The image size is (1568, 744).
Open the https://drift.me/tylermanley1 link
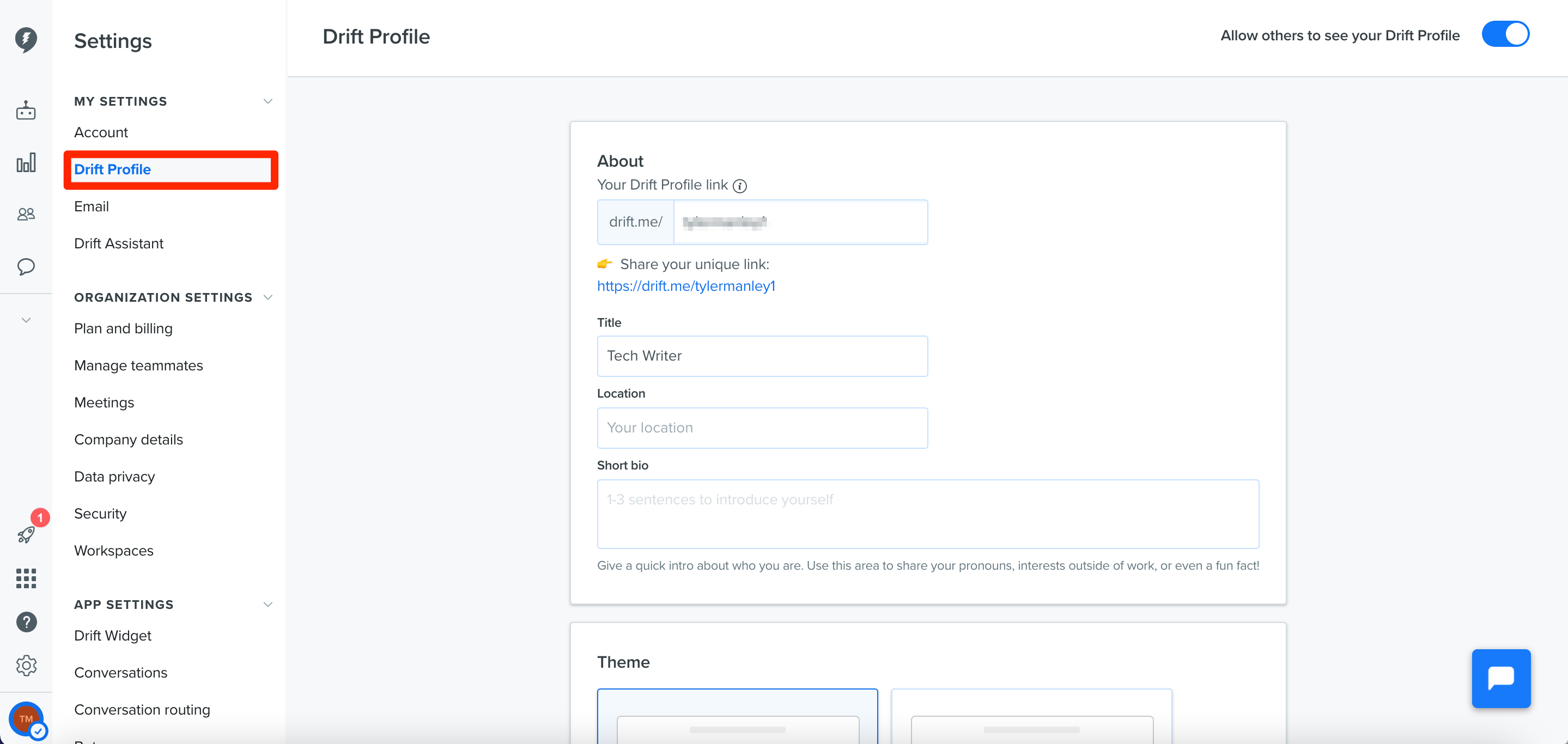point(686,286)
